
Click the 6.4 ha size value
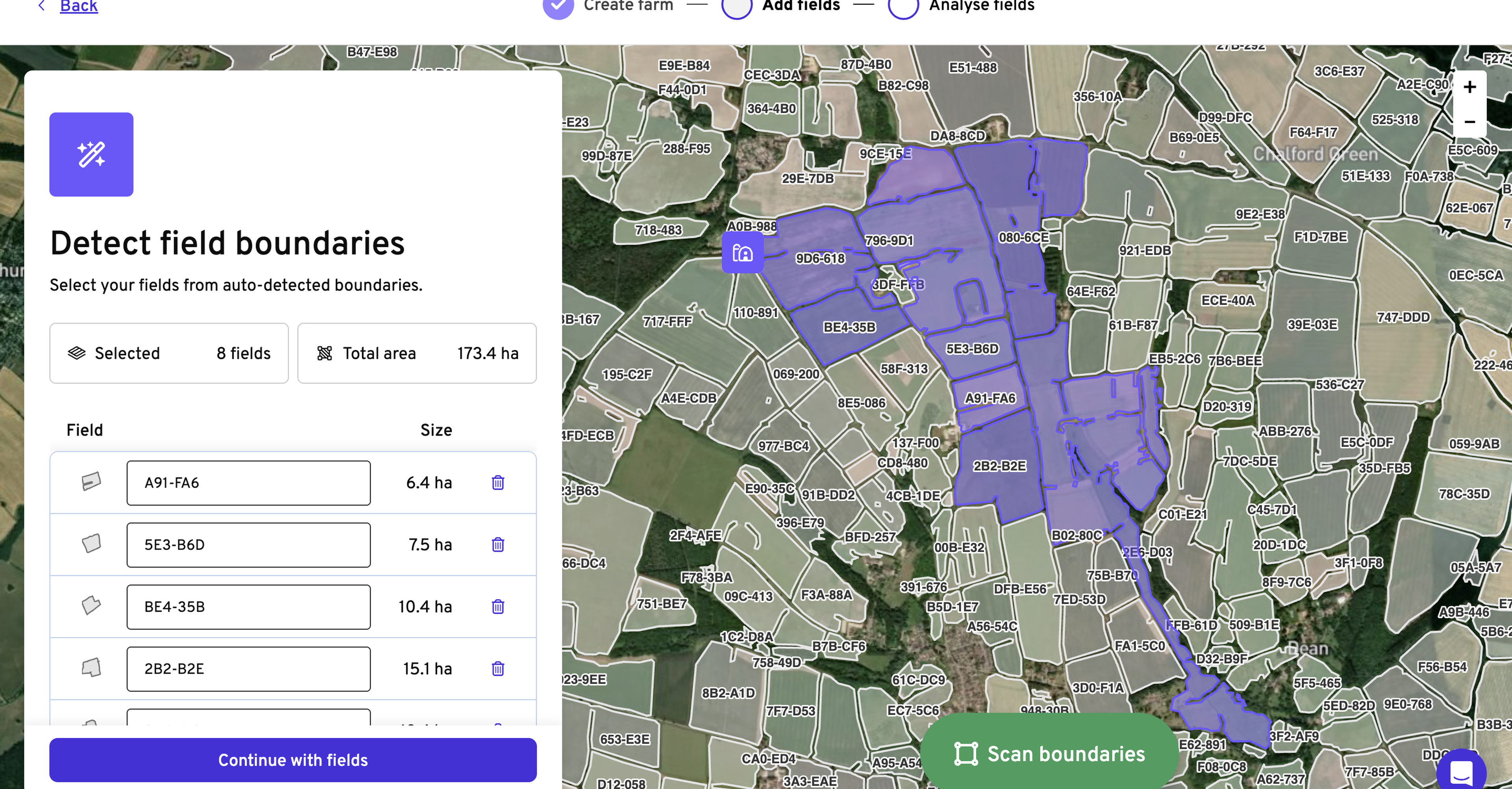(429, 483)
